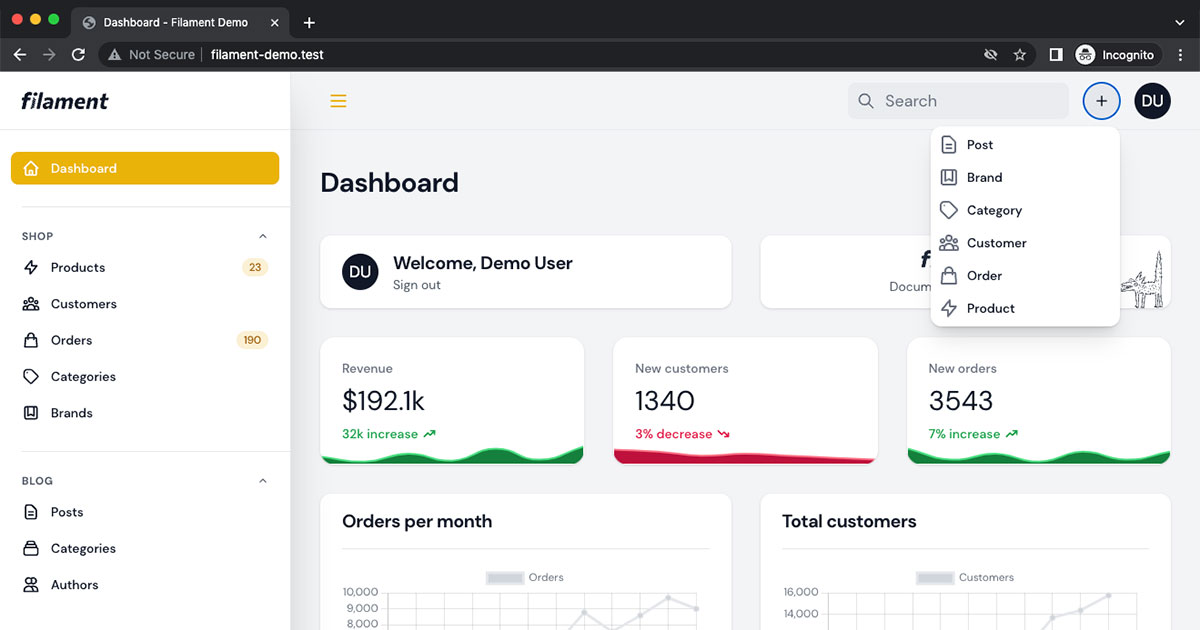
Task: Click the bookmark icon of Brand in dropdown
Action: pos(949,177)
